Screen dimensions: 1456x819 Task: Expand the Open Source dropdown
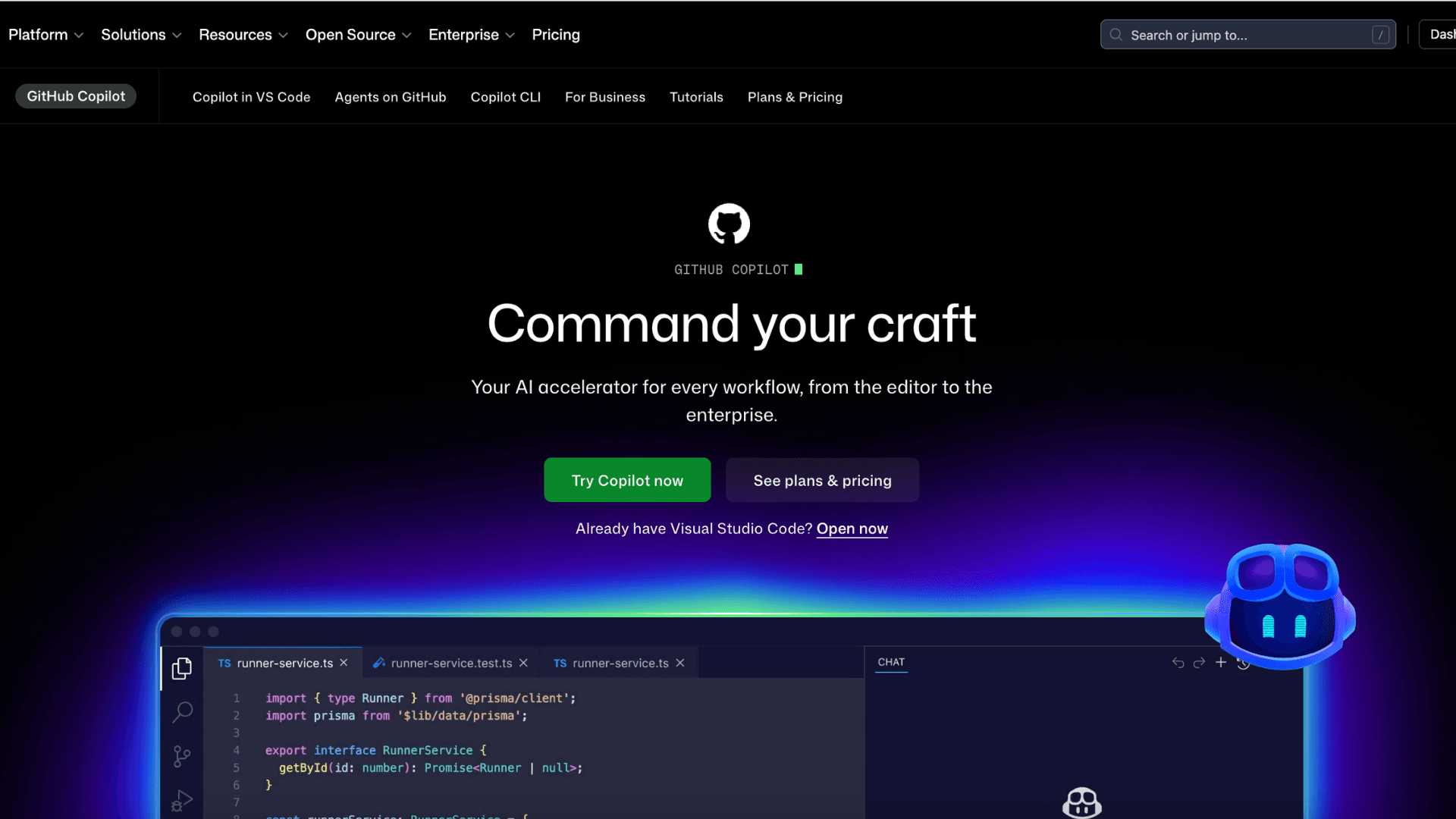(x=358, y=35)
